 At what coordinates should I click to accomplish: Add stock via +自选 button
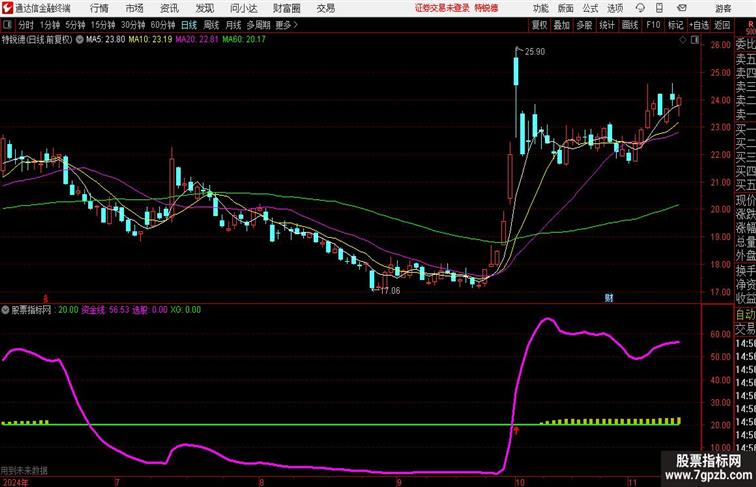tap(699, 25)
